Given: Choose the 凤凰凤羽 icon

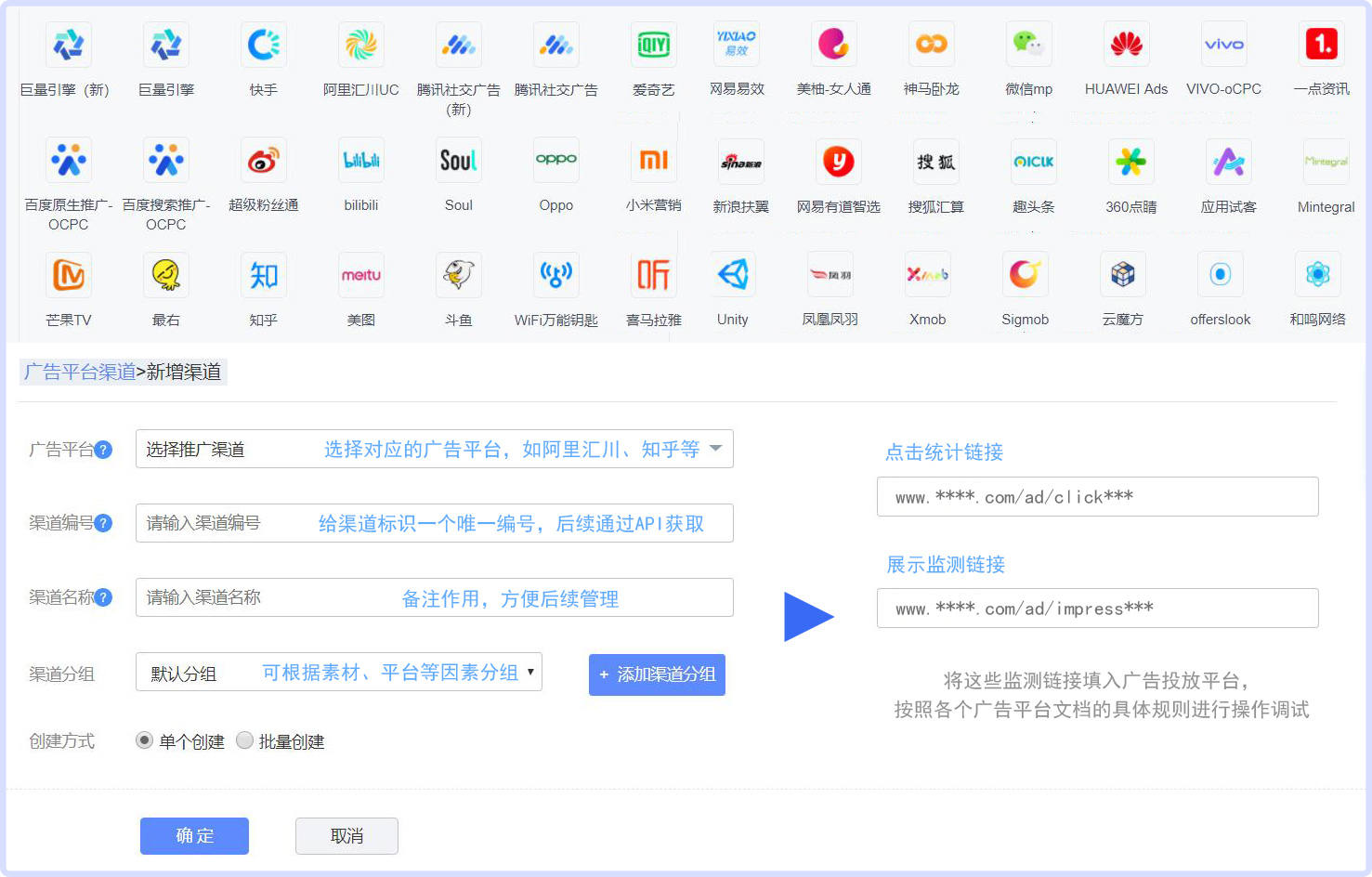Looking at the screenshot, I should (x=830, y=274).
